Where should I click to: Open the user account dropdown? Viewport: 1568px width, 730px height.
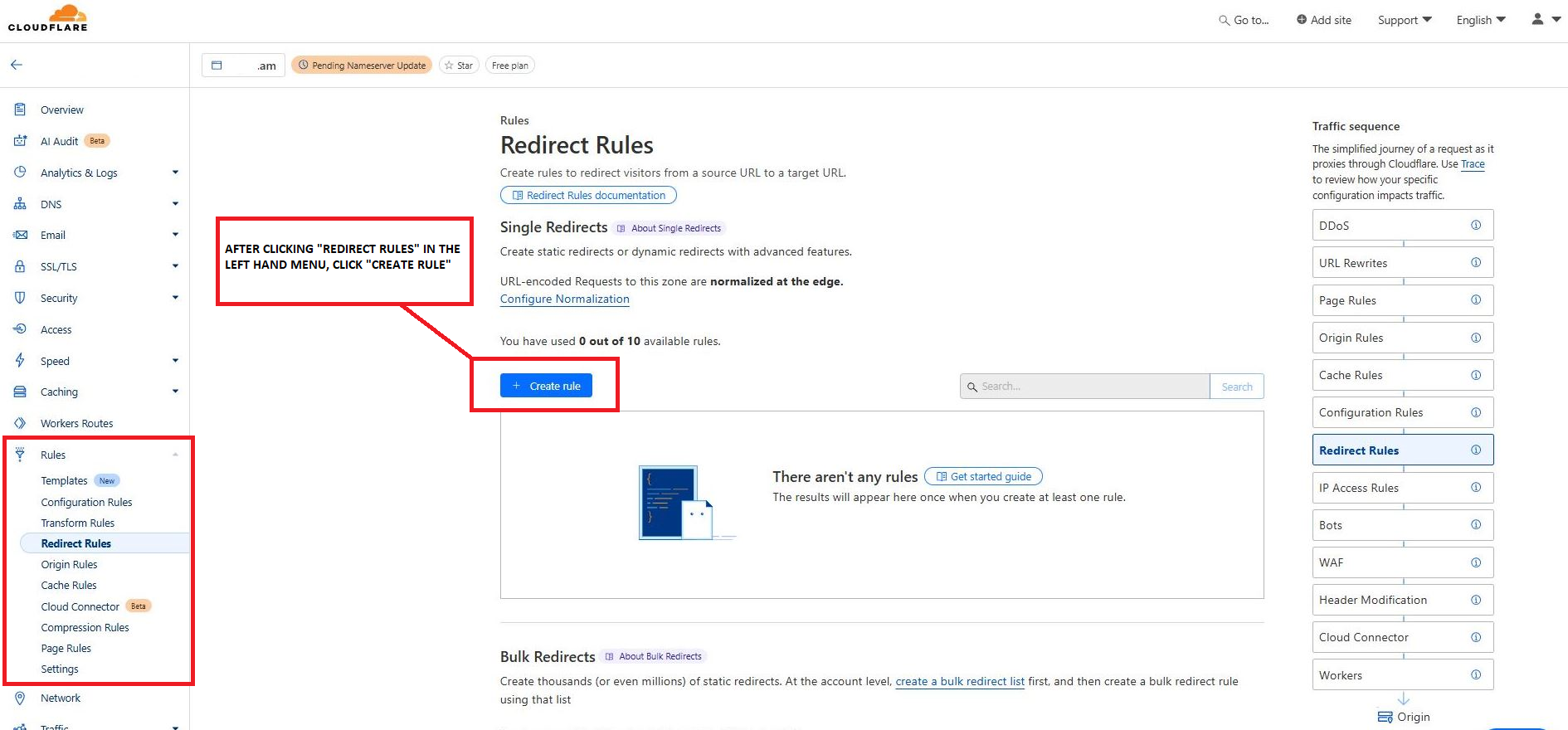click(1546, 19)
